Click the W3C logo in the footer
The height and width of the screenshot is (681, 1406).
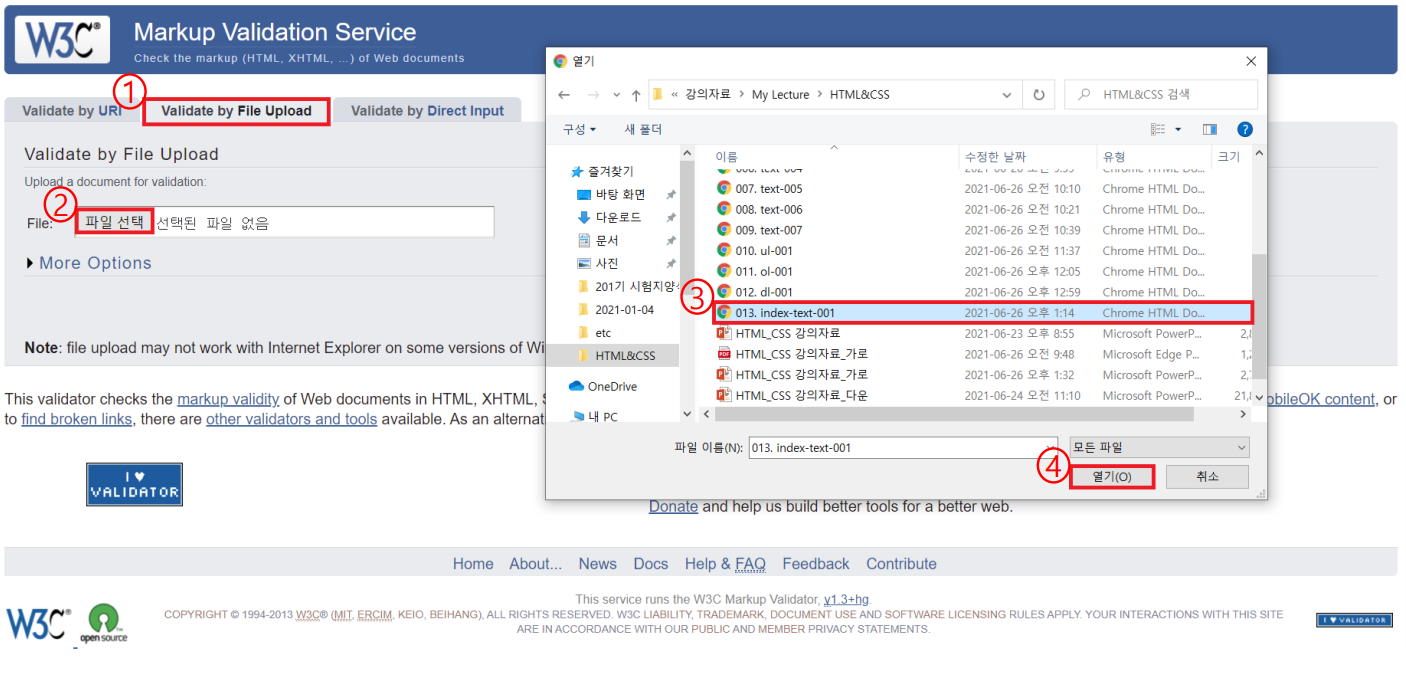[x=39, y=623]
